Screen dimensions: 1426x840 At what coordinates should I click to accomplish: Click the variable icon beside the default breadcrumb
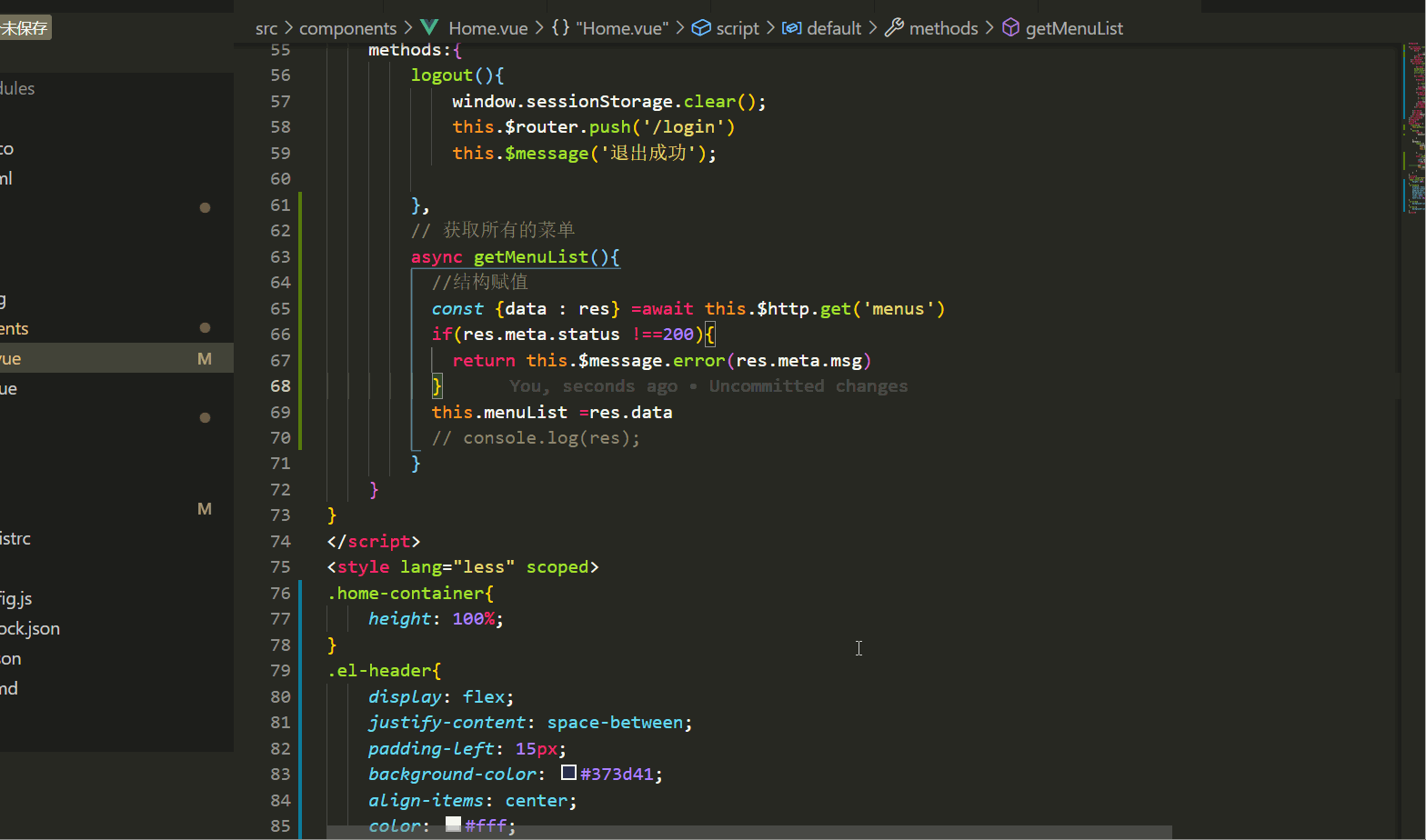click(792, 27)
